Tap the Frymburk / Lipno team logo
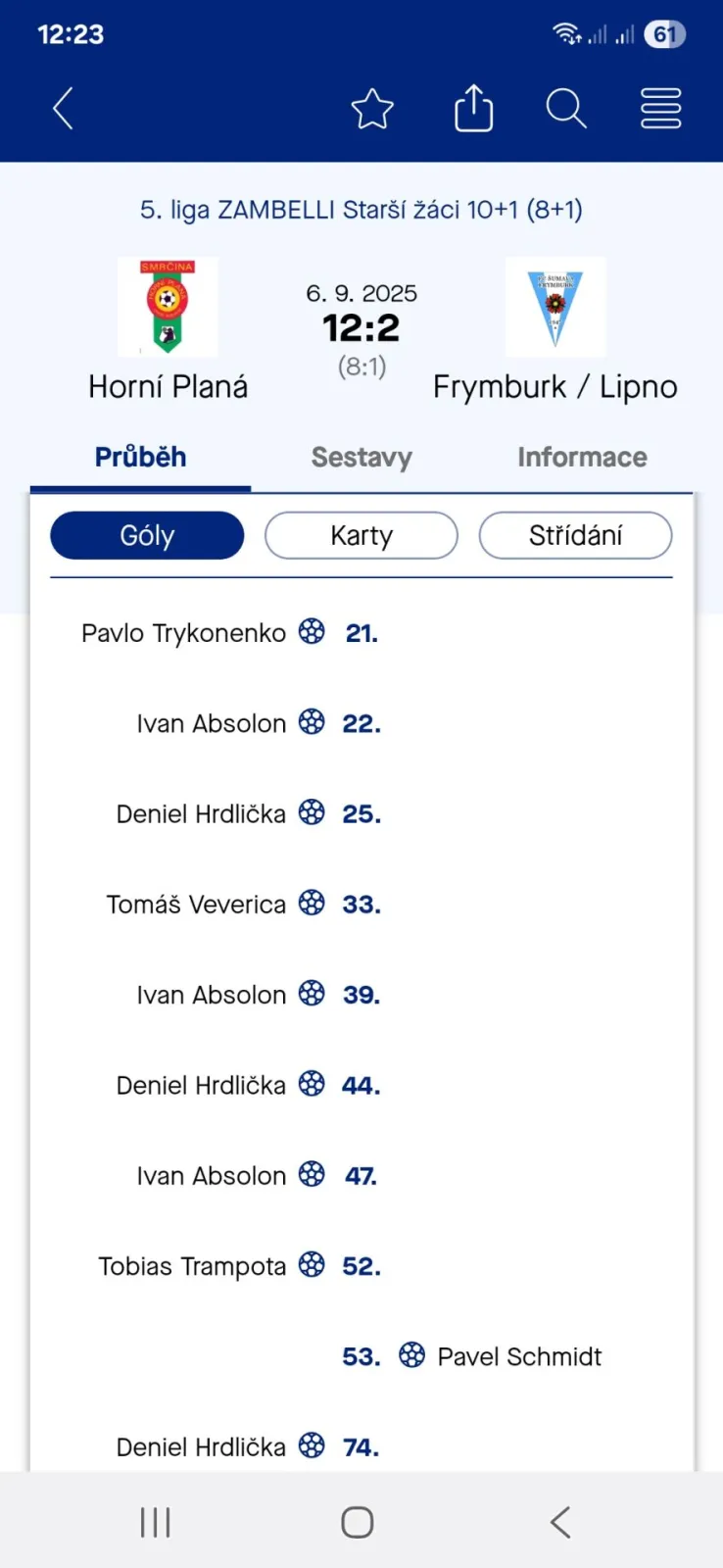 [x=555, y=307]
